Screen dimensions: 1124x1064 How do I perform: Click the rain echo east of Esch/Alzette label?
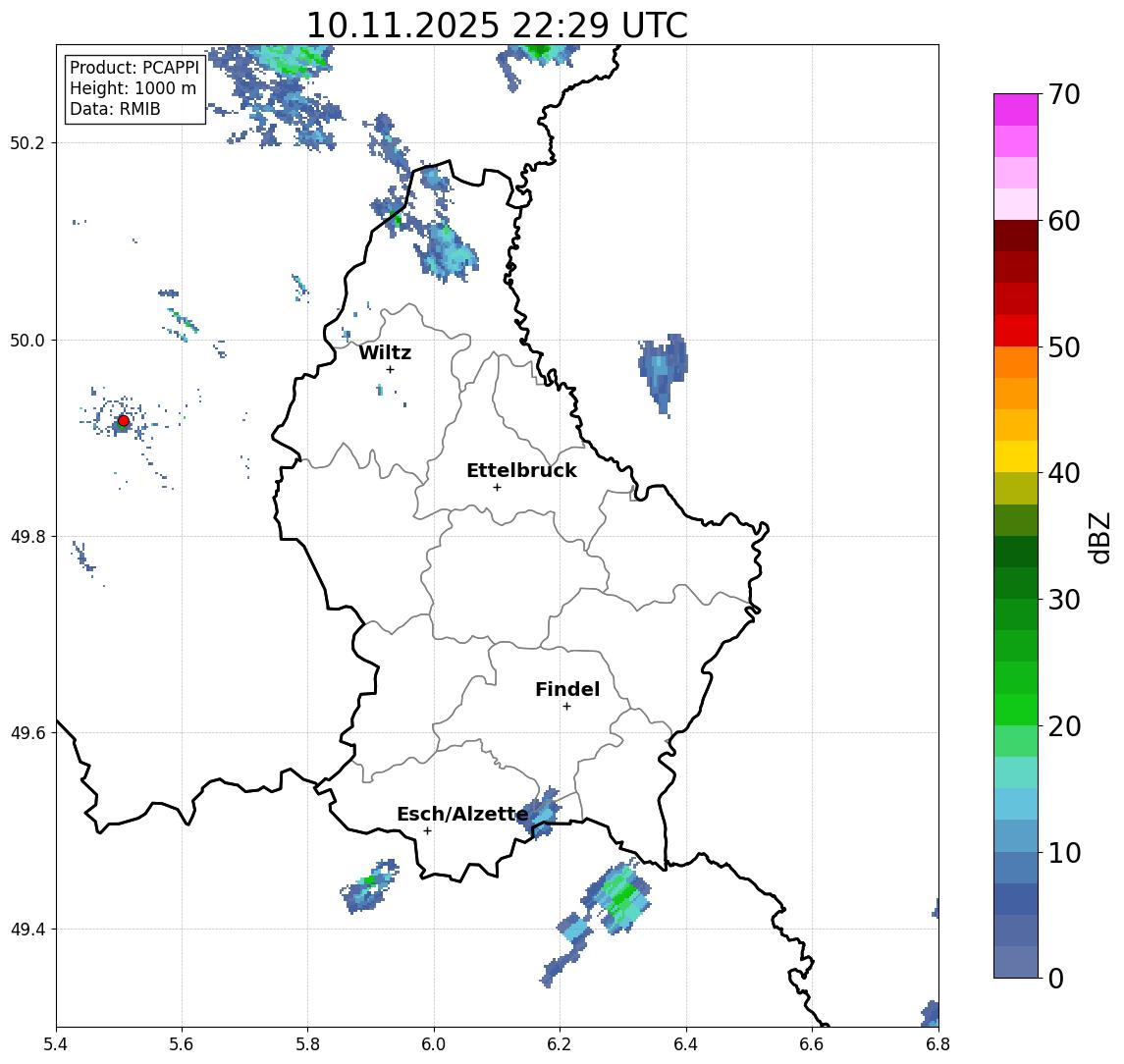click(x=541, y=814)
